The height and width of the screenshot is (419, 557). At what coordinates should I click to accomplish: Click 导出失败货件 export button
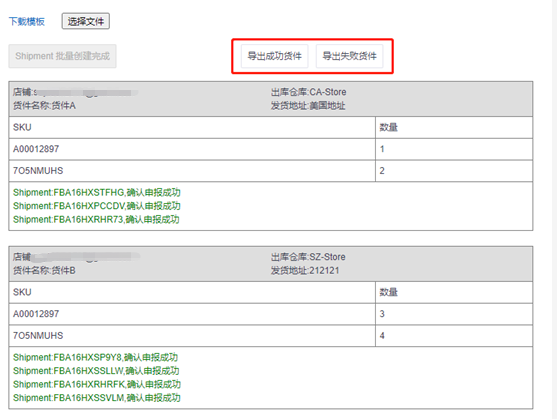[350, 56]
